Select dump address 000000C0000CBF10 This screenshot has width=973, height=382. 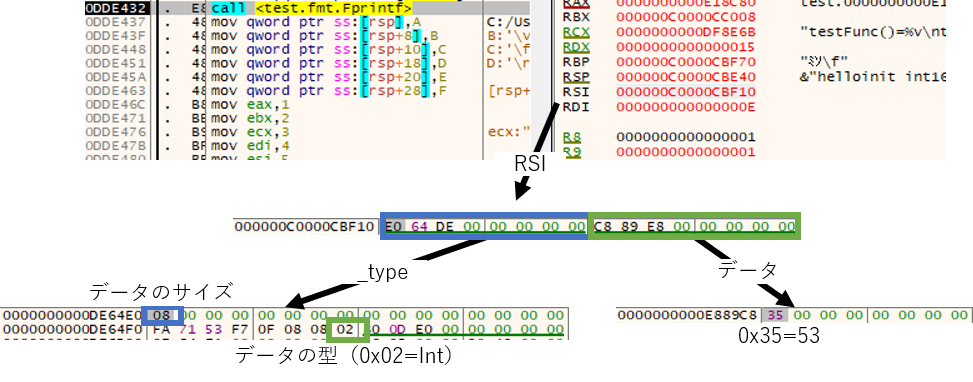(305, 227)
